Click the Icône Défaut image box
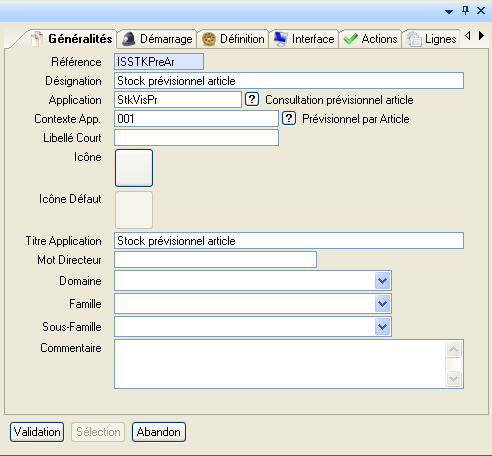This screenshot has height=456, width=492. [x=134, y=210]
